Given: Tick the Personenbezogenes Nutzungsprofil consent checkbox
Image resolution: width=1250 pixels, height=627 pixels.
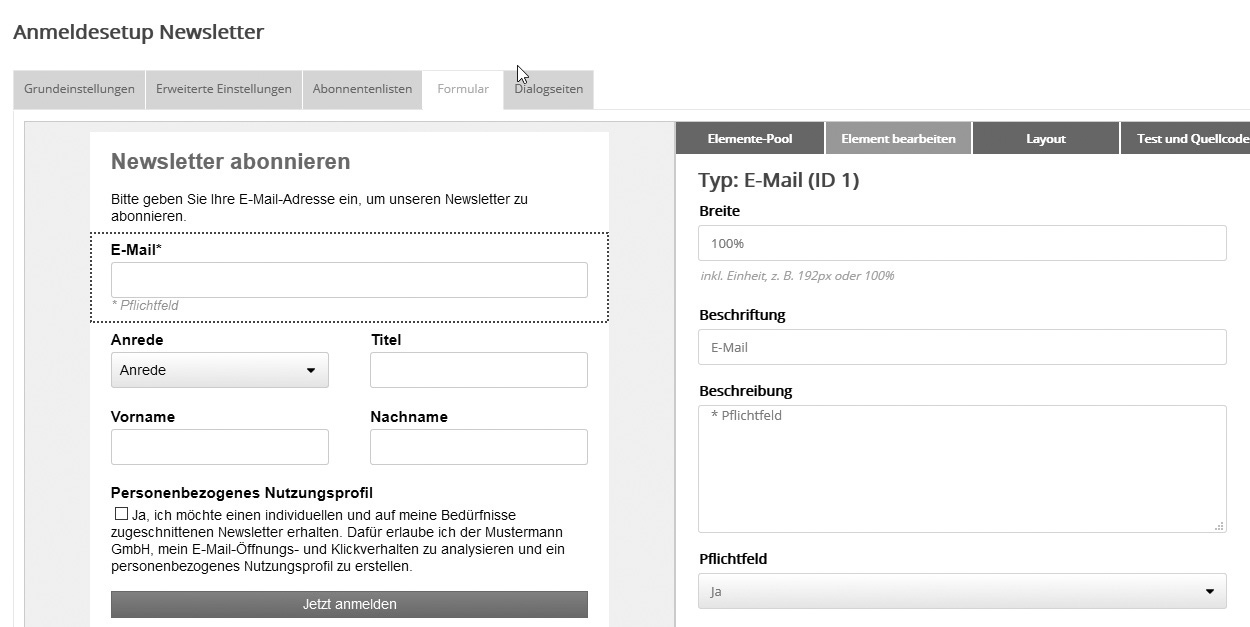Looking at the screenshot, I should (121, 514).
